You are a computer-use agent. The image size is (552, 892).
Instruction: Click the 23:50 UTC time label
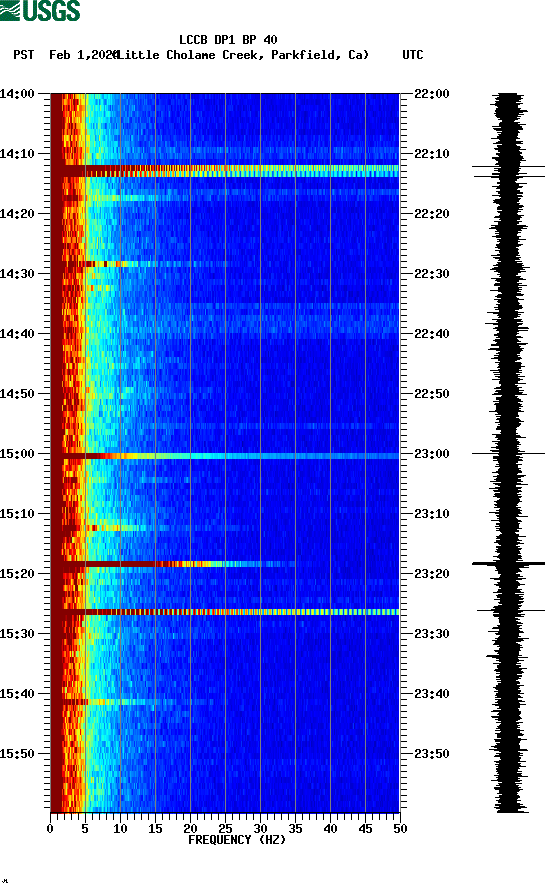pyautogui.click(x=432, y=754)
